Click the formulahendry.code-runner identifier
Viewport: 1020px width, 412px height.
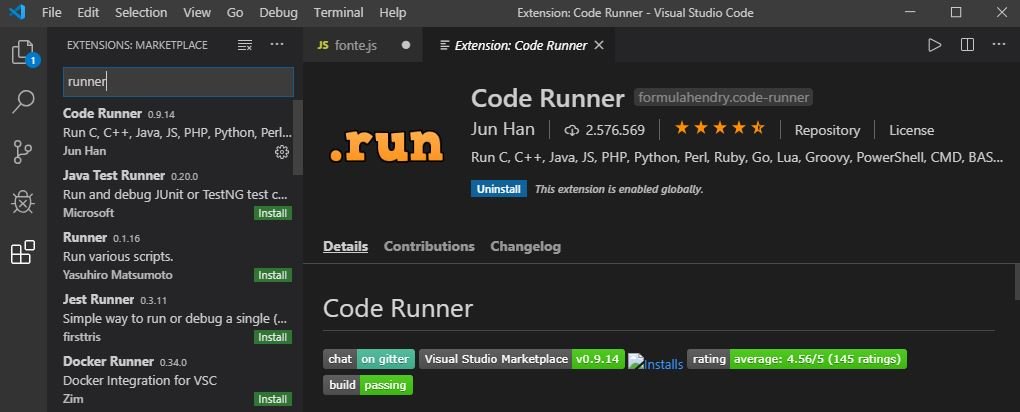tap(723, 98)
